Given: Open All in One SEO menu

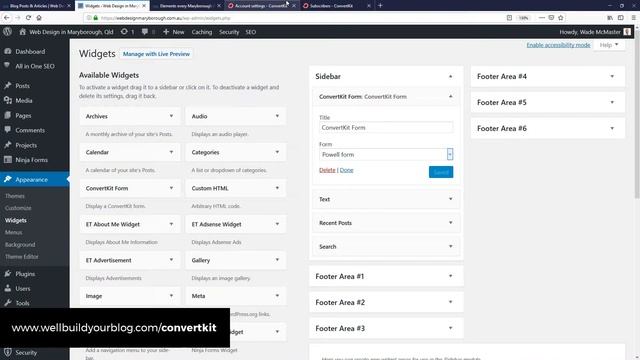Looking at the screenshot, I should pos(35,66).
